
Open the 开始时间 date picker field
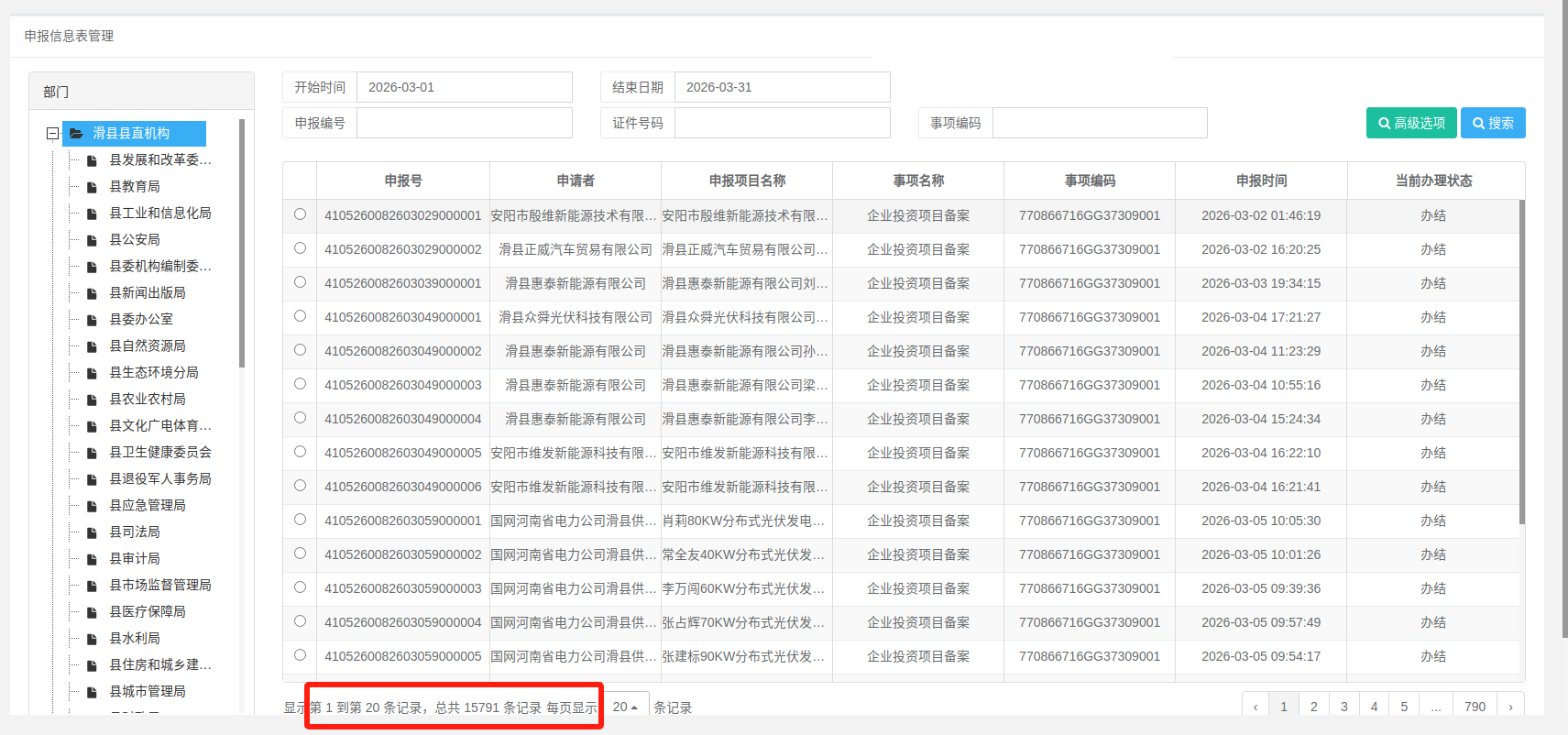click(464, 87)
